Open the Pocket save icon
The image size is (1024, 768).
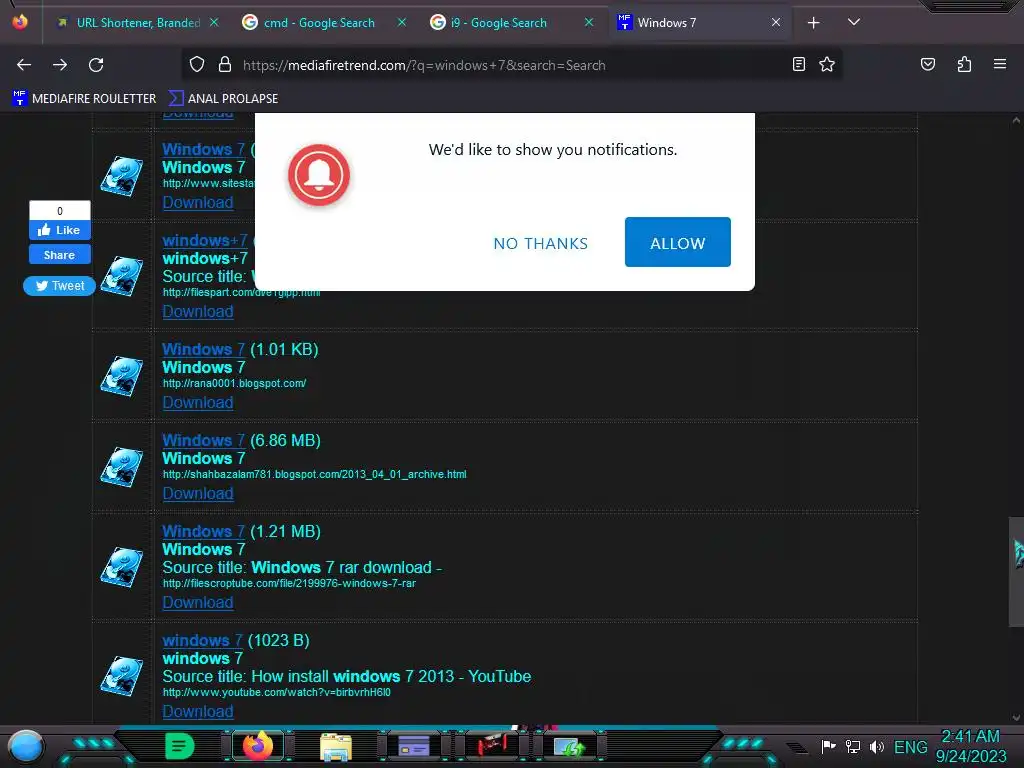[x=927, y=64]
